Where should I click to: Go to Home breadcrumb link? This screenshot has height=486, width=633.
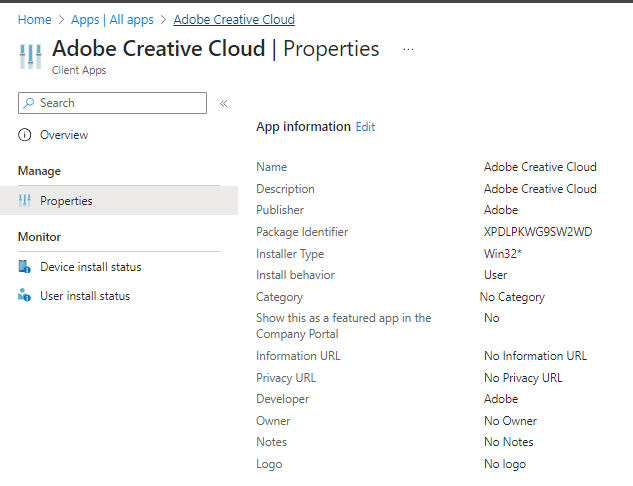coord(35,19)
